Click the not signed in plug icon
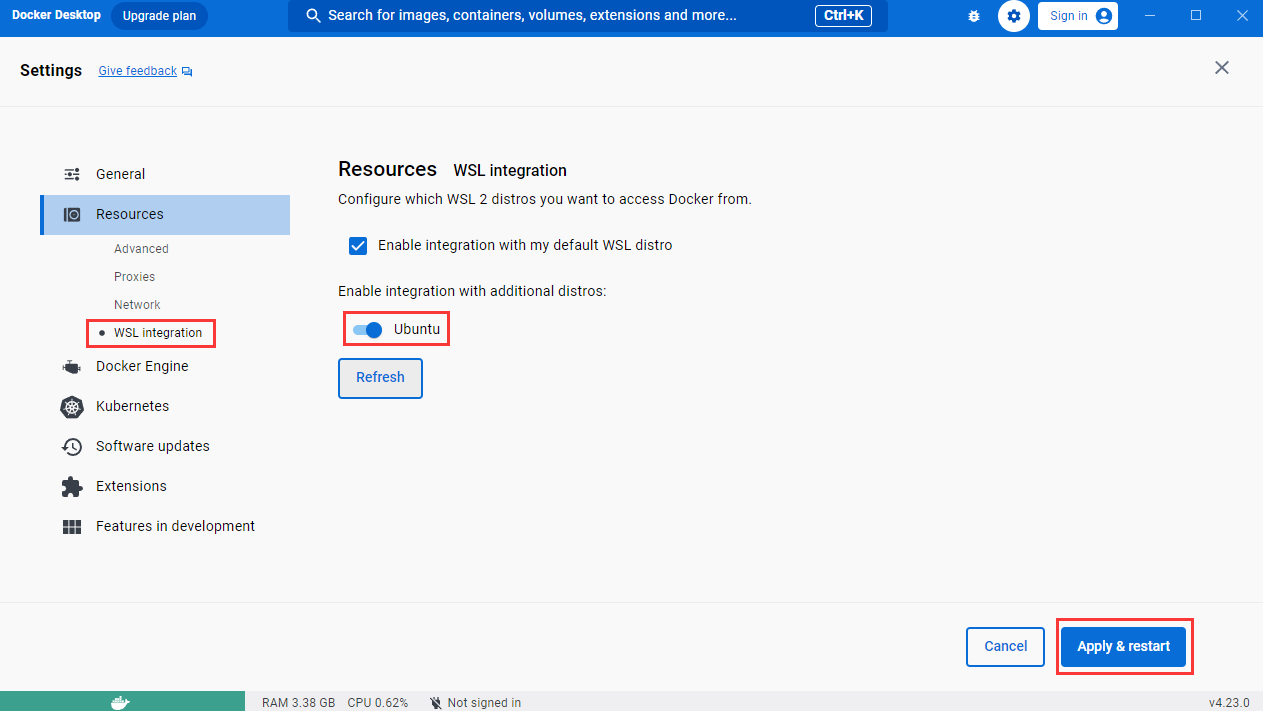This screenshot has height=711, width=1263. point(436,702)
